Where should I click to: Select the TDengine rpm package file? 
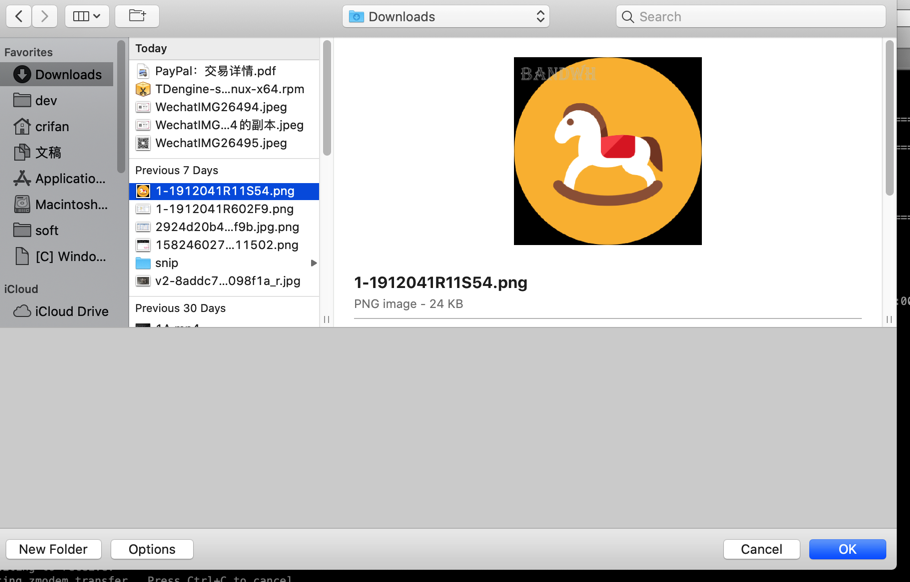coord(224,89)
